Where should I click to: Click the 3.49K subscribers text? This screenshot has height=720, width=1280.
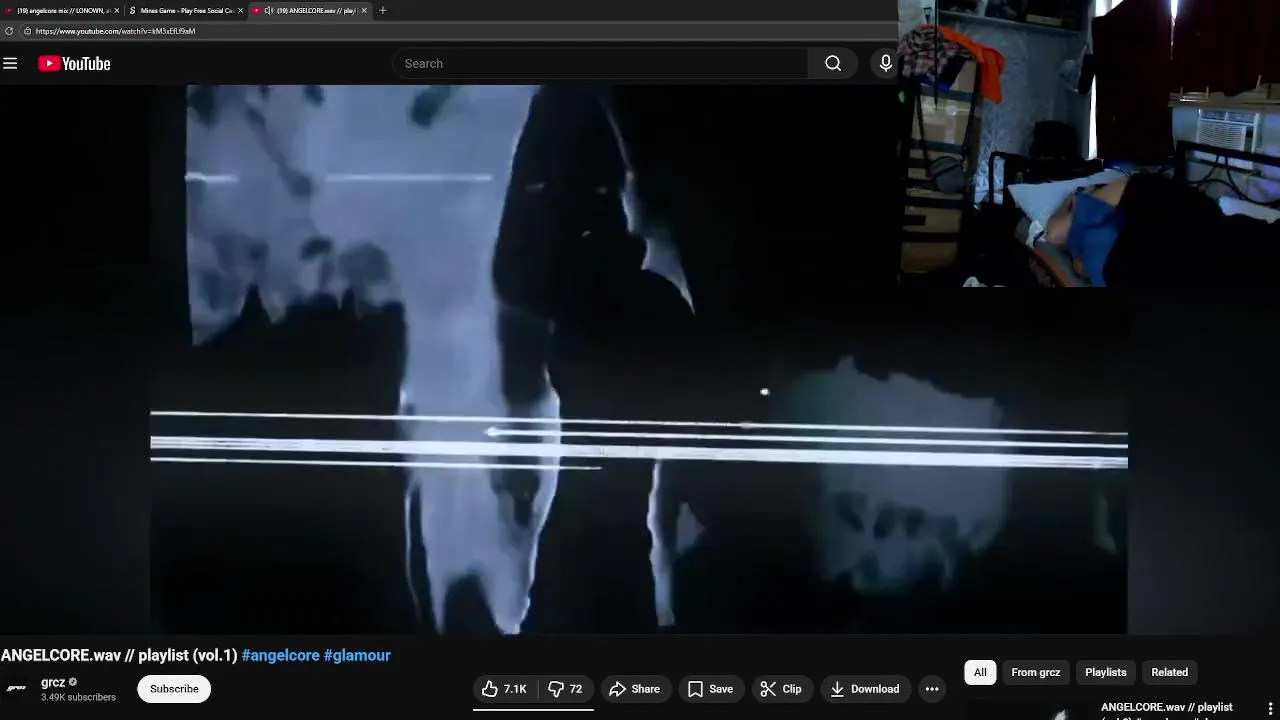point(78,697)
